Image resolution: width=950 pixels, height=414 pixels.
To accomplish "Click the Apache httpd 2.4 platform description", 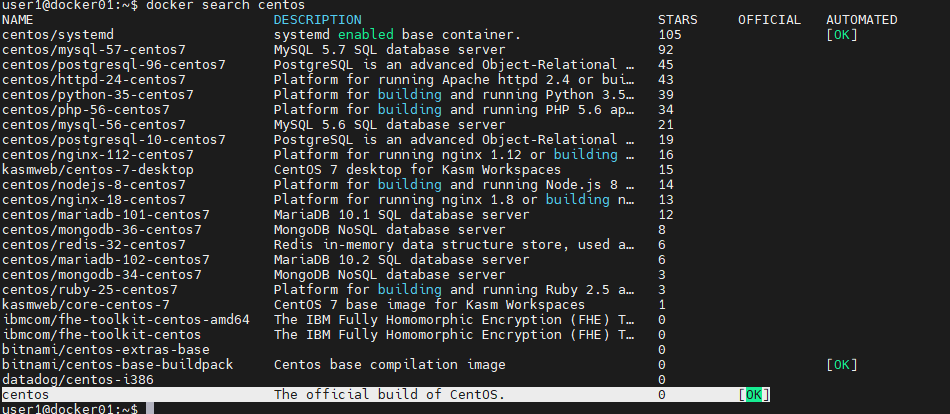I will pos(454,80).
